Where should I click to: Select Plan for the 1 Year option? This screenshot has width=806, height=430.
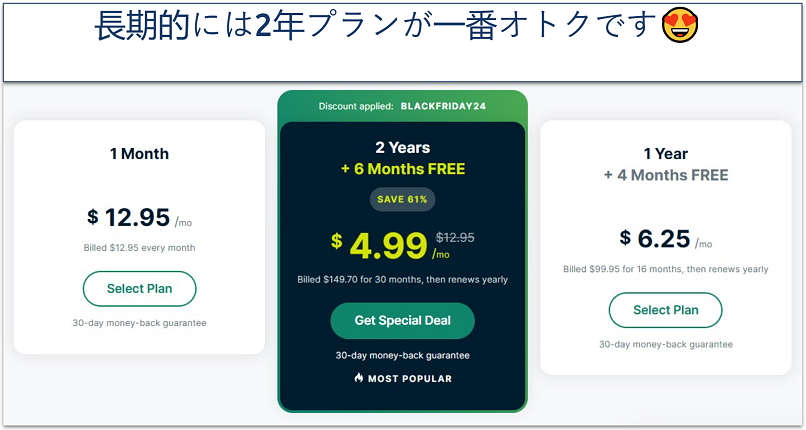coord(665,310)
